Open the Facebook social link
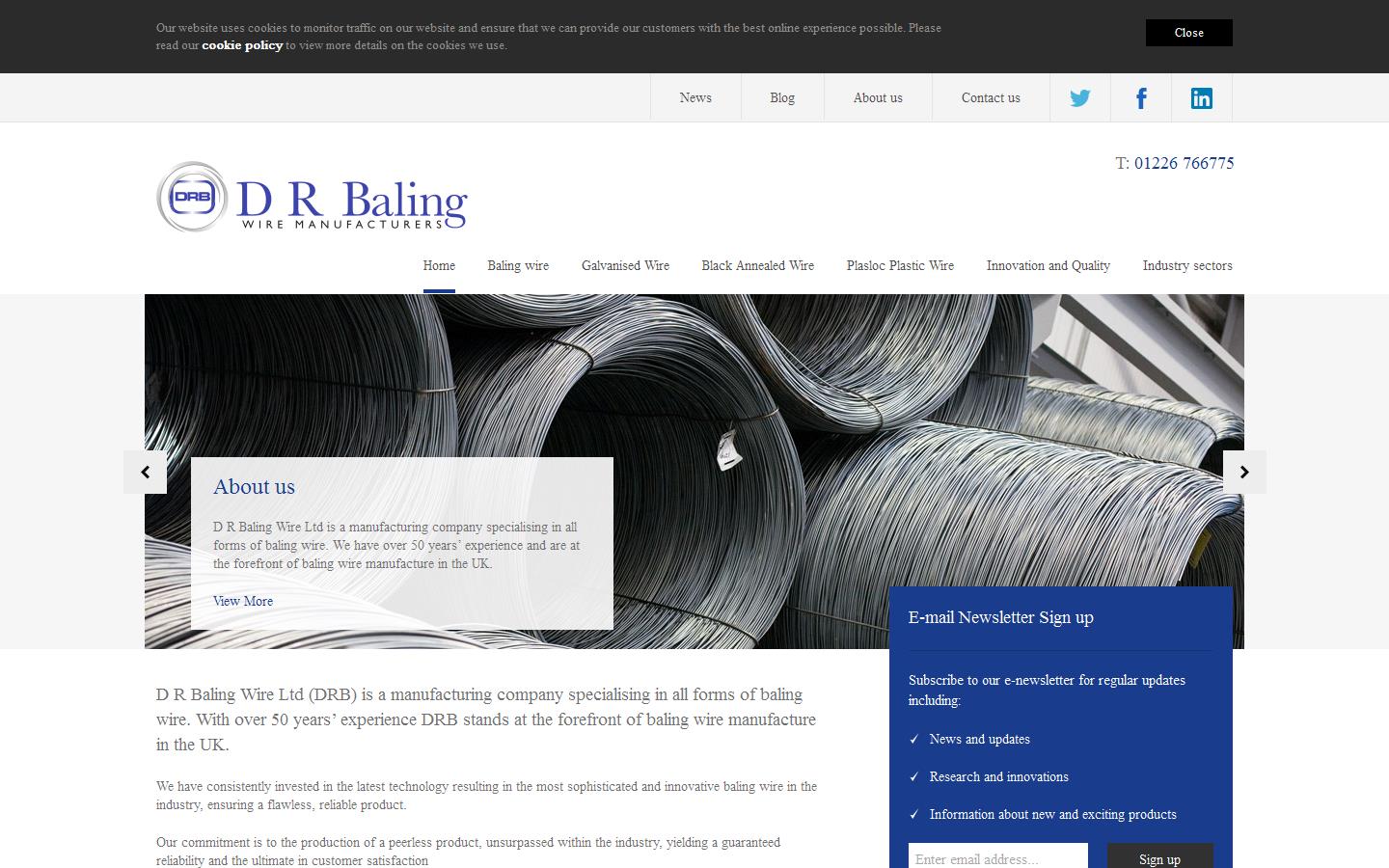This screenshot has height=868, width=1389. [x=1141, y=97]
